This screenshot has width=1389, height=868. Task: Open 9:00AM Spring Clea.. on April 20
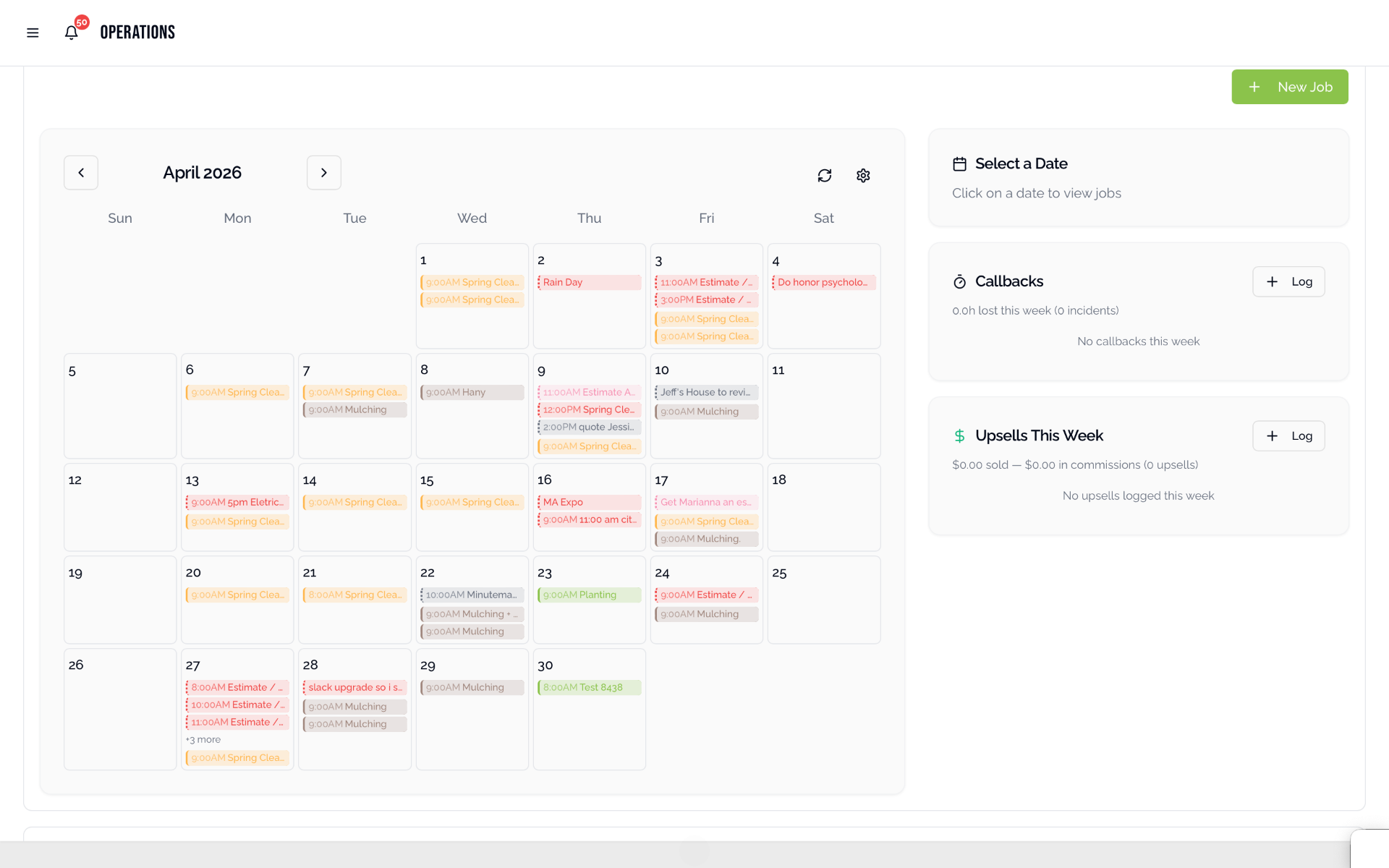pyautogui.click(x=238, y=595)
